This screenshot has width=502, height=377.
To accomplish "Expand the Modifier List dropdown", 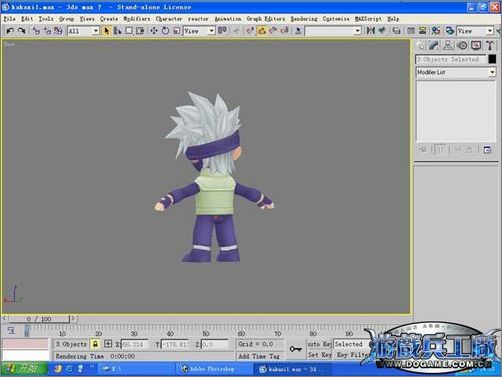I will click(x=492, y=72).
